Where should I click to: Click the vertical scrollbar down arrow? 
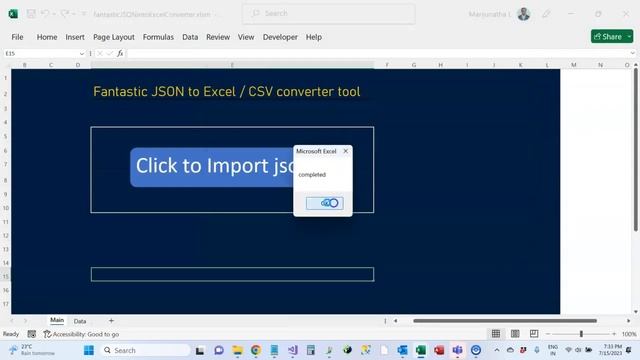(x=636, y=312)
